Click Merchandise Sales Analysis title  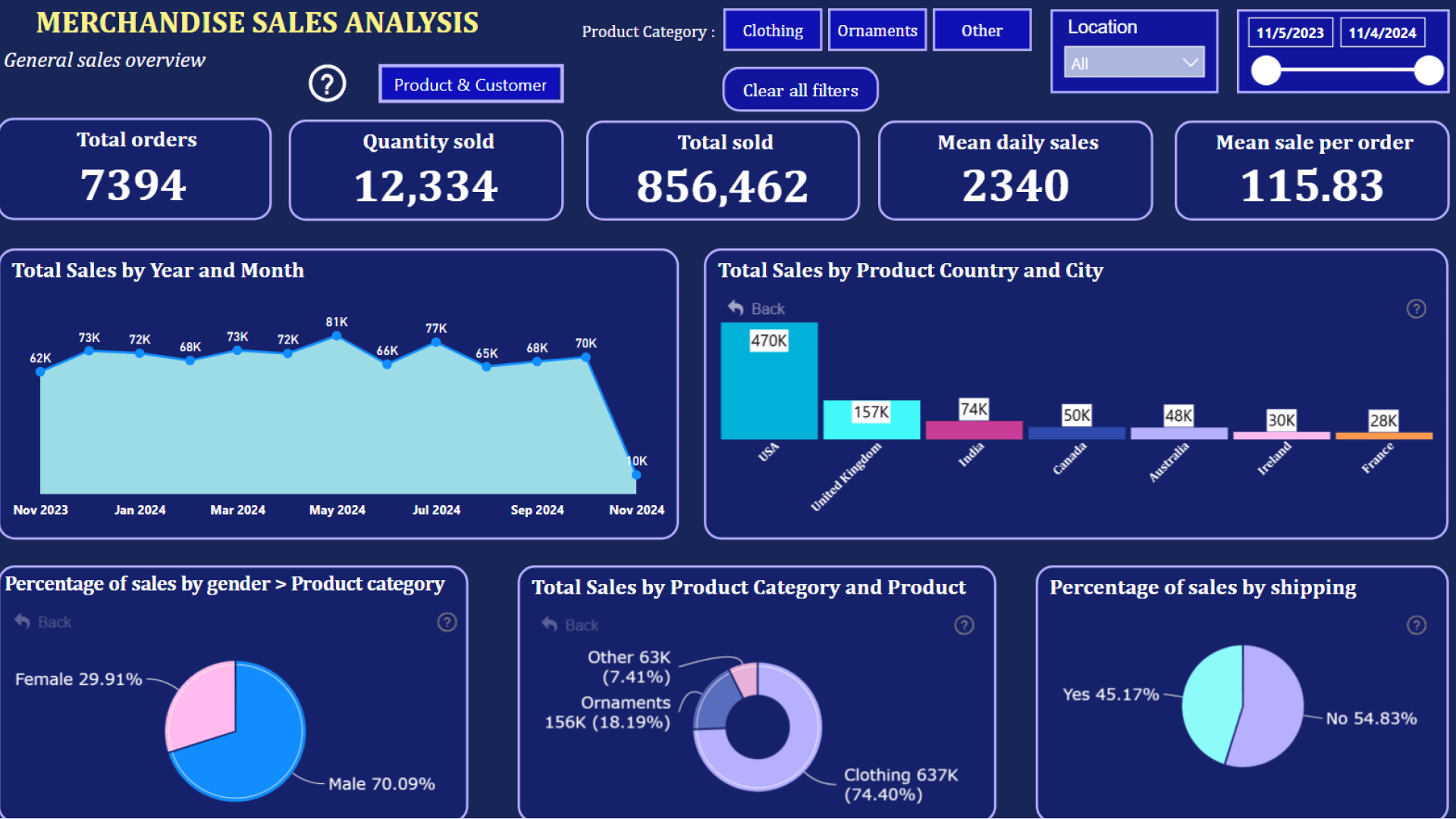(x=257, y=23)
